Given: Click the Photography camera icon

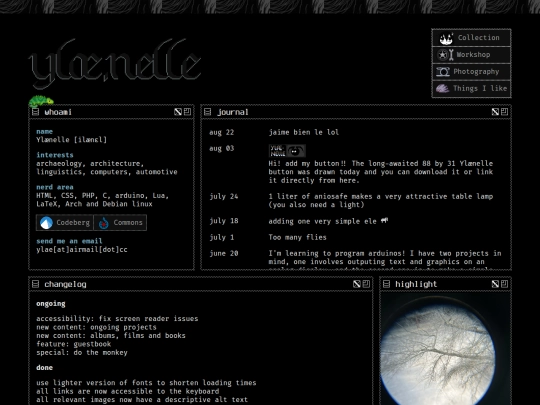Looking at the screenshot, I should (443, 72).
